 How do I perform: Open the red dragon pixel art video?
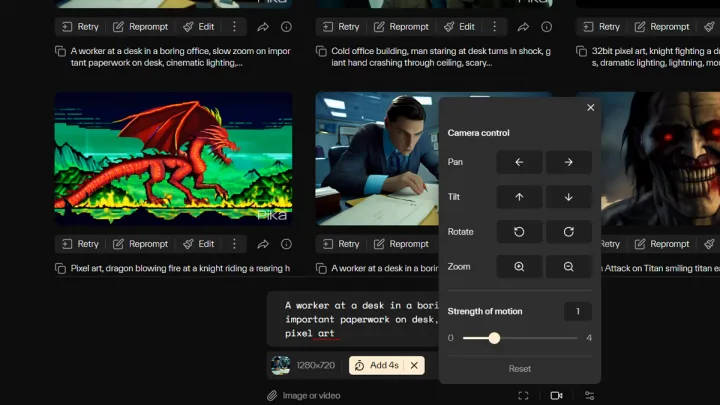click(x=173, y=157)
